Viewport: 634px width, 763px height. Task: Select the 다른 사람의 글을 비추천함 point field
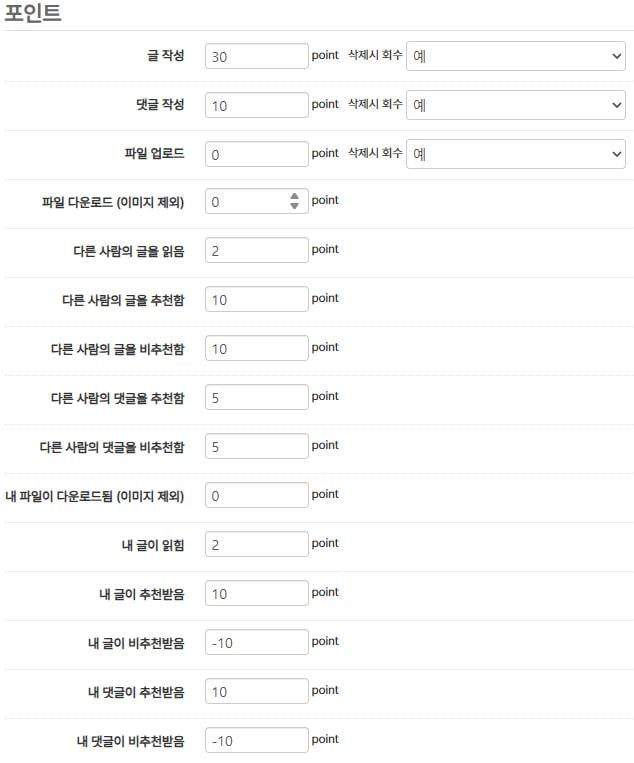256,349
